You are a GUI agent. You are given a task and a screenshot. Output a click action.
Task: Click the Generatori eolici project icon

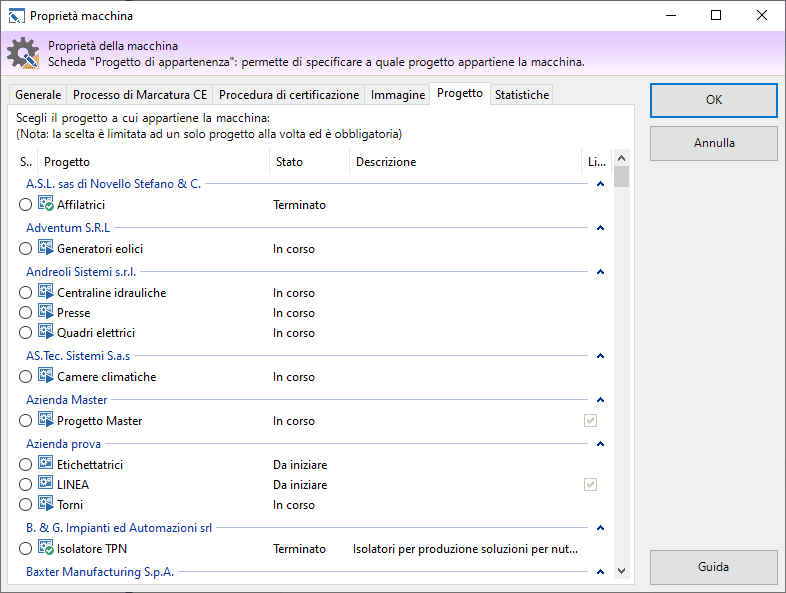[x=45, y=249]
